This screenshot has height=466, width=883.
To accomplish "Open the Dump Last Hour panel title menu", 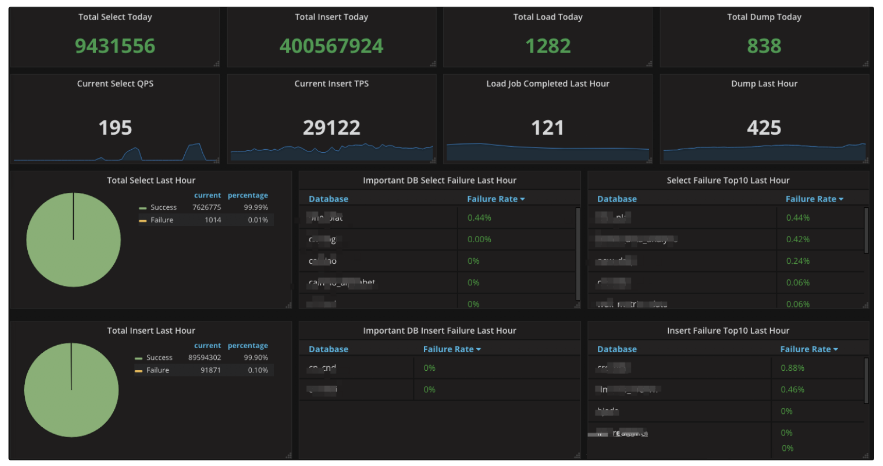I will (764, 84).
